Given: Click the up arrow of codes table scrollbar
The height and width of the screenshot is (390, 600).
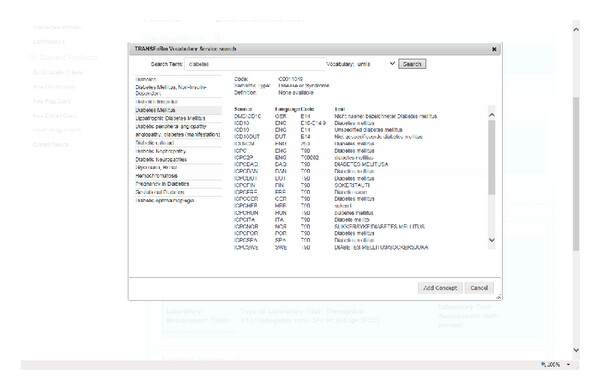Looking at the screenshot, I should coord(492,115).
